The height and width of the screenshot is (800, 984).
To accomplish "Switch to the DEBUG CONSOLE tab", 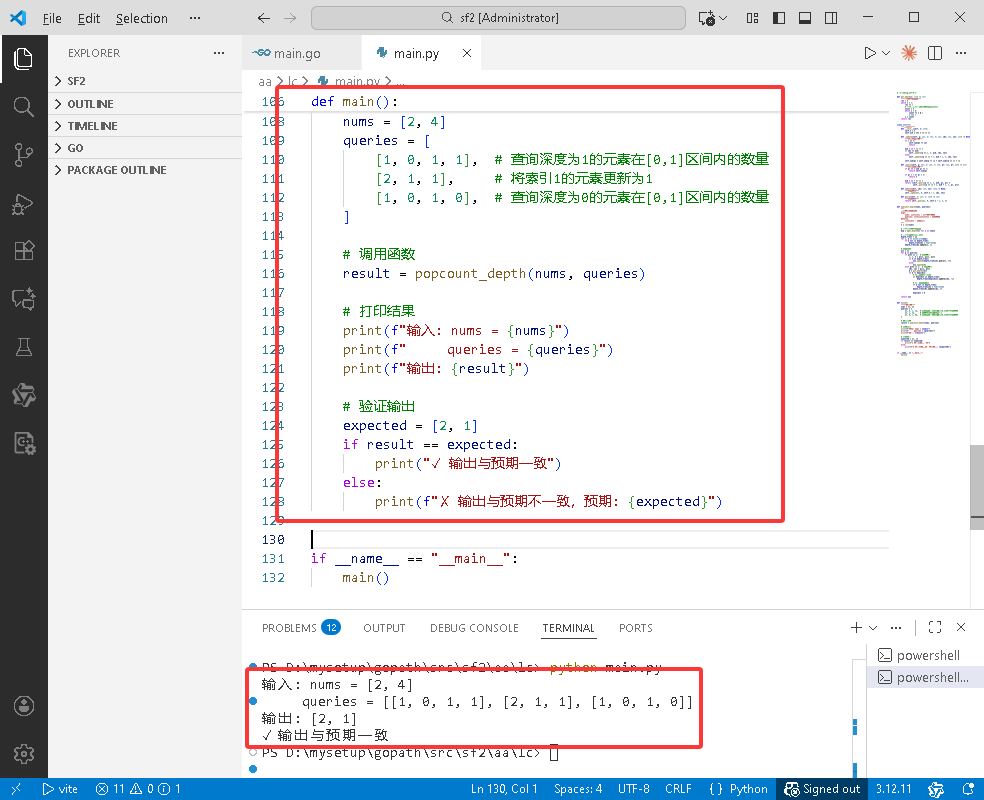I will tap(474, 627).
